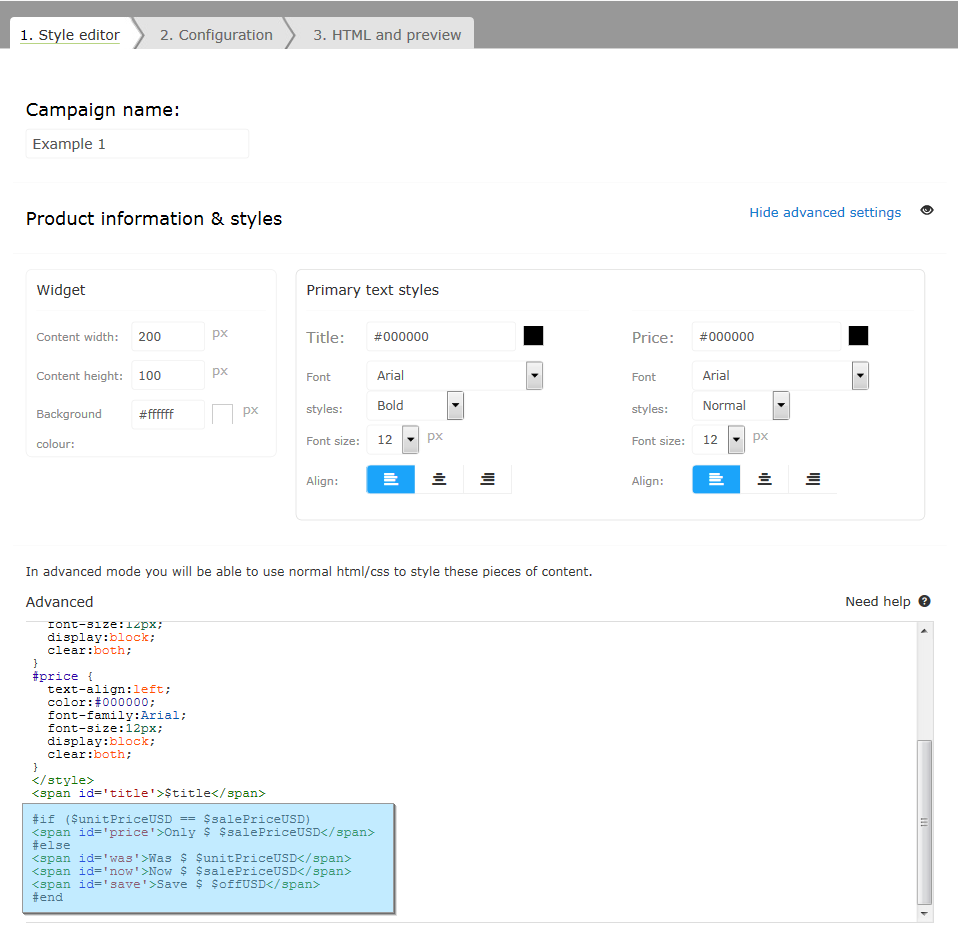Click the 'text-align:left;' code line
Image resolution: width=958 pixels, height=927 pixels.
click(x=109, y=689)
